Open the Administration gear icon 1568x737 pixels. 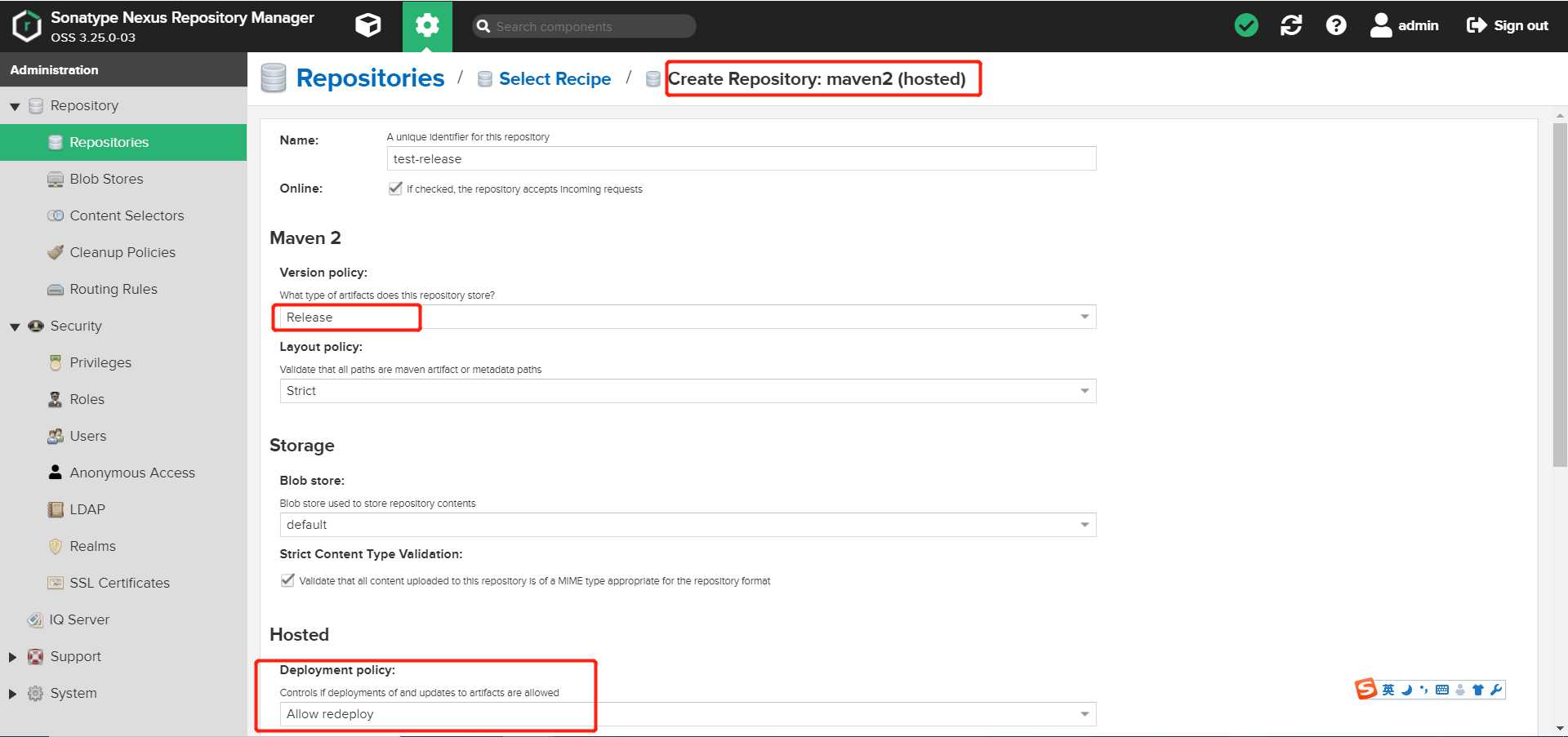[x=427, y=26]
